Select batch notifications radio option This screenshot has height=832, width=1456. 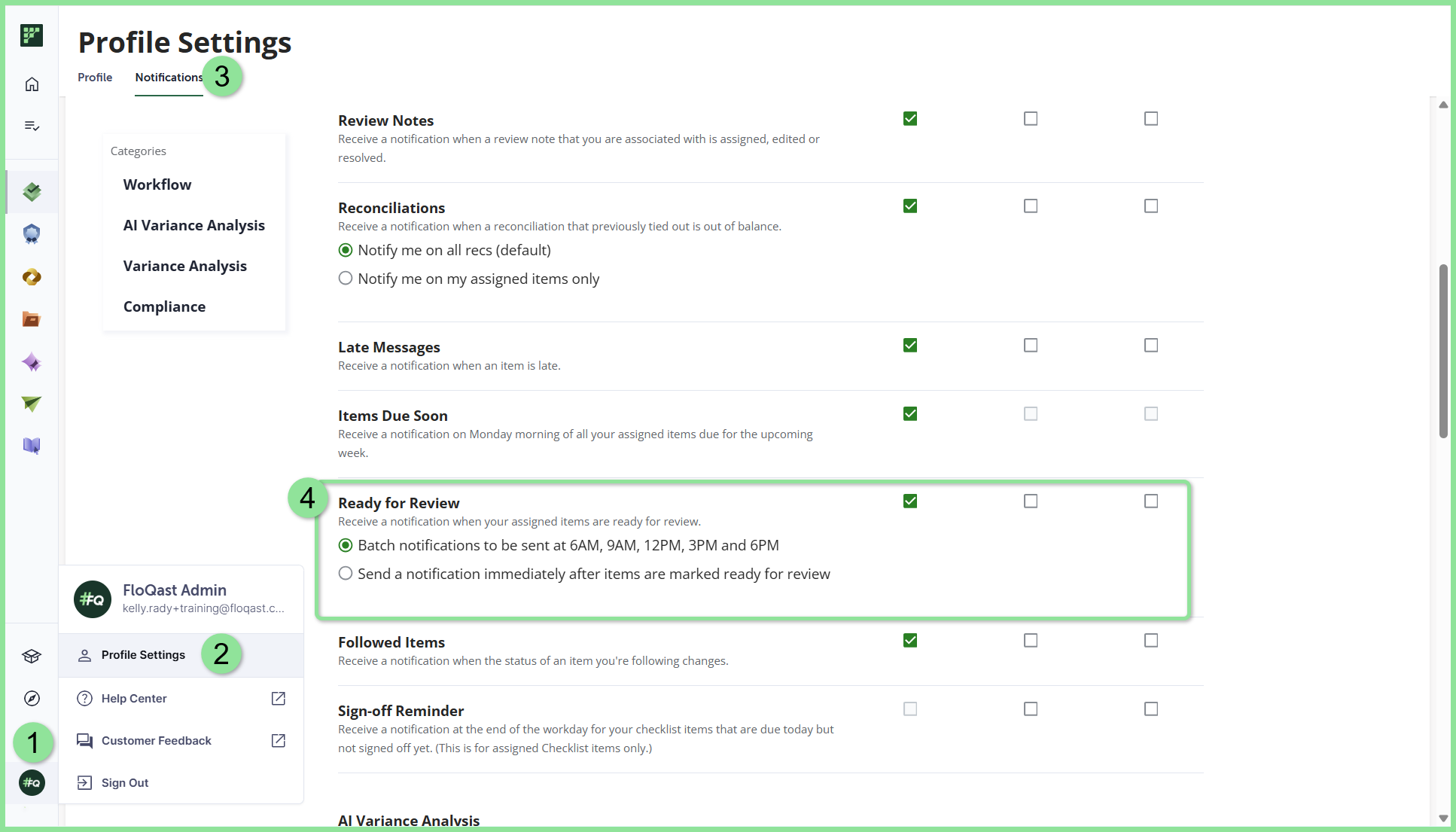coord(346,545)
